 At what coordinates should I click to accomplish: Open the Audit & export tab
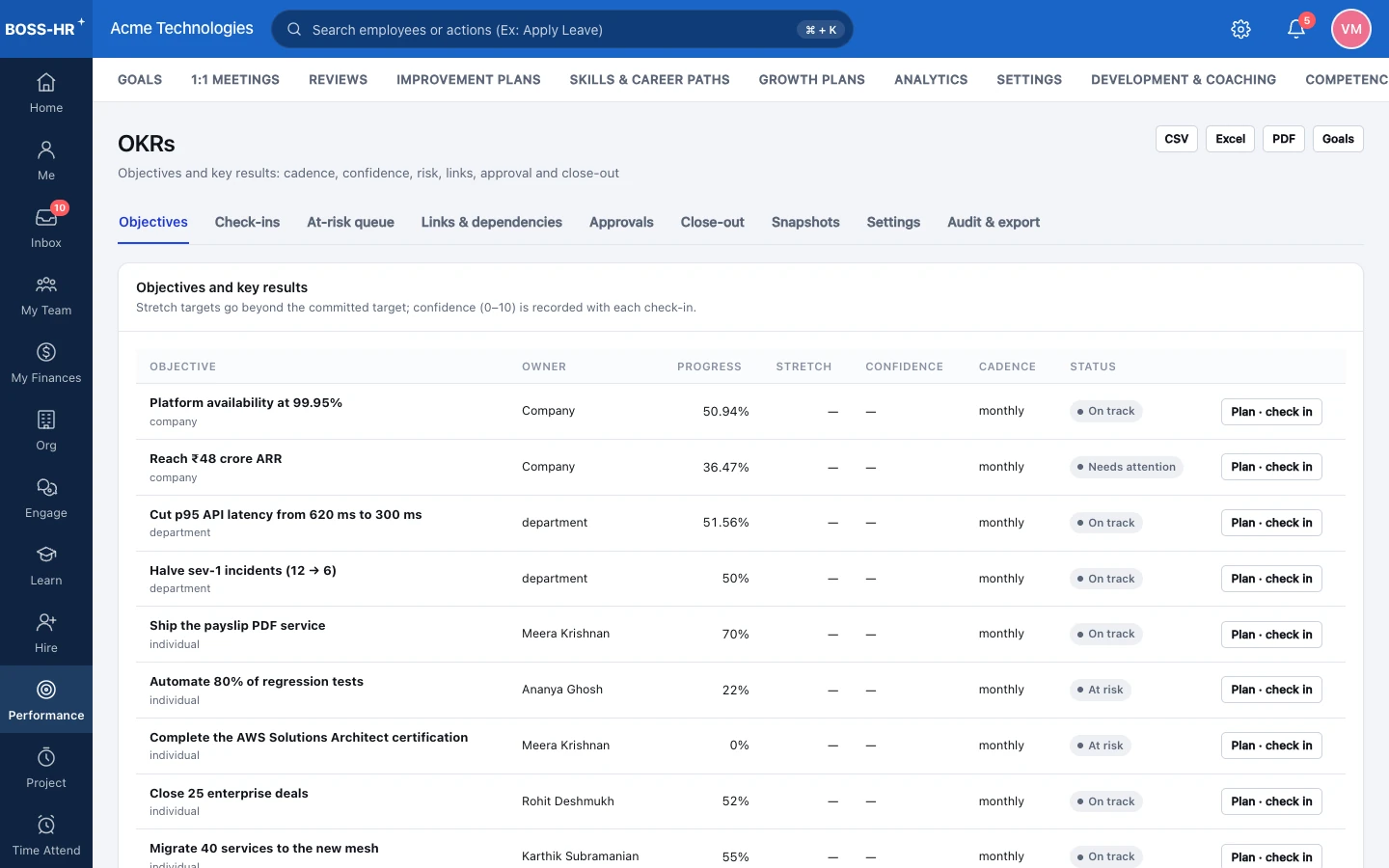994,222
